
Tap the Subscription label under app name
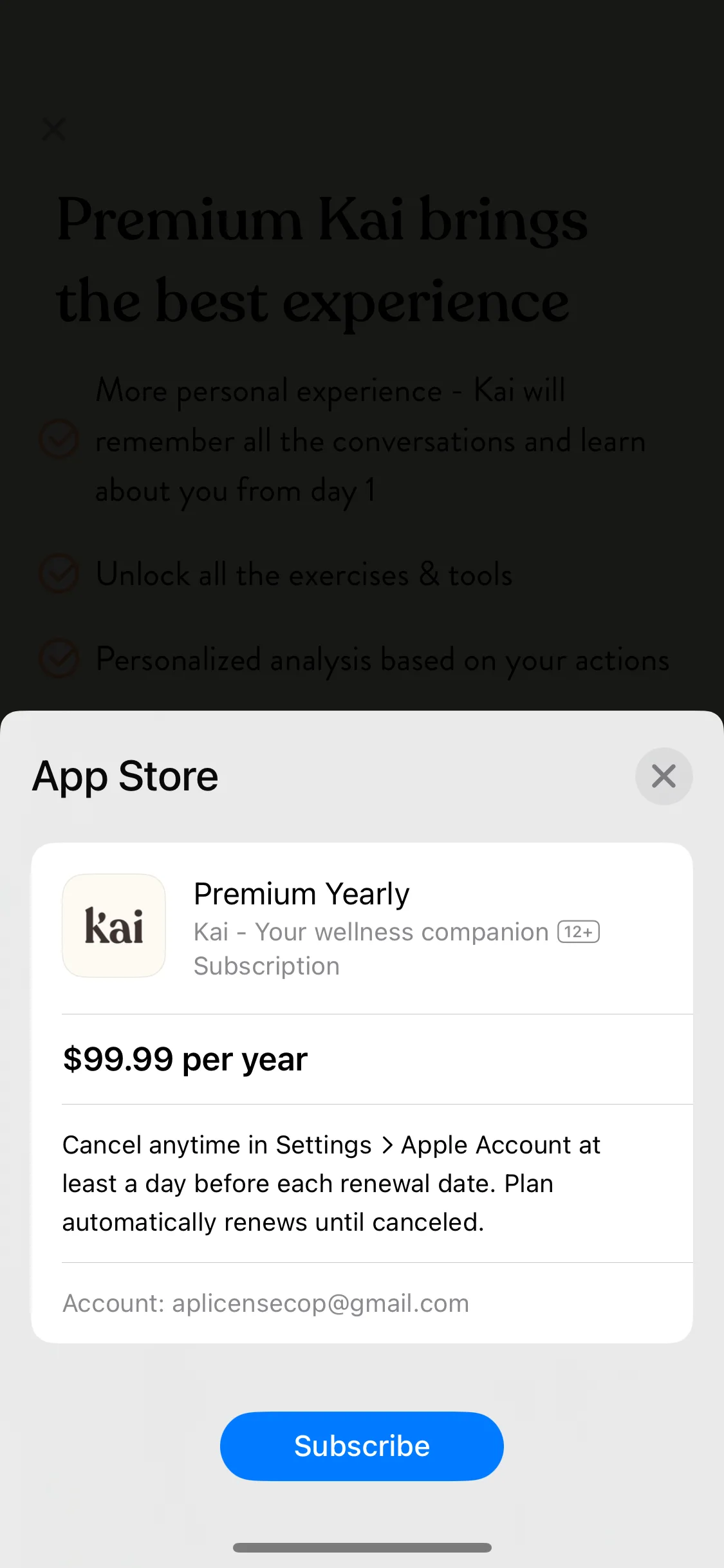tap(266, 966)
